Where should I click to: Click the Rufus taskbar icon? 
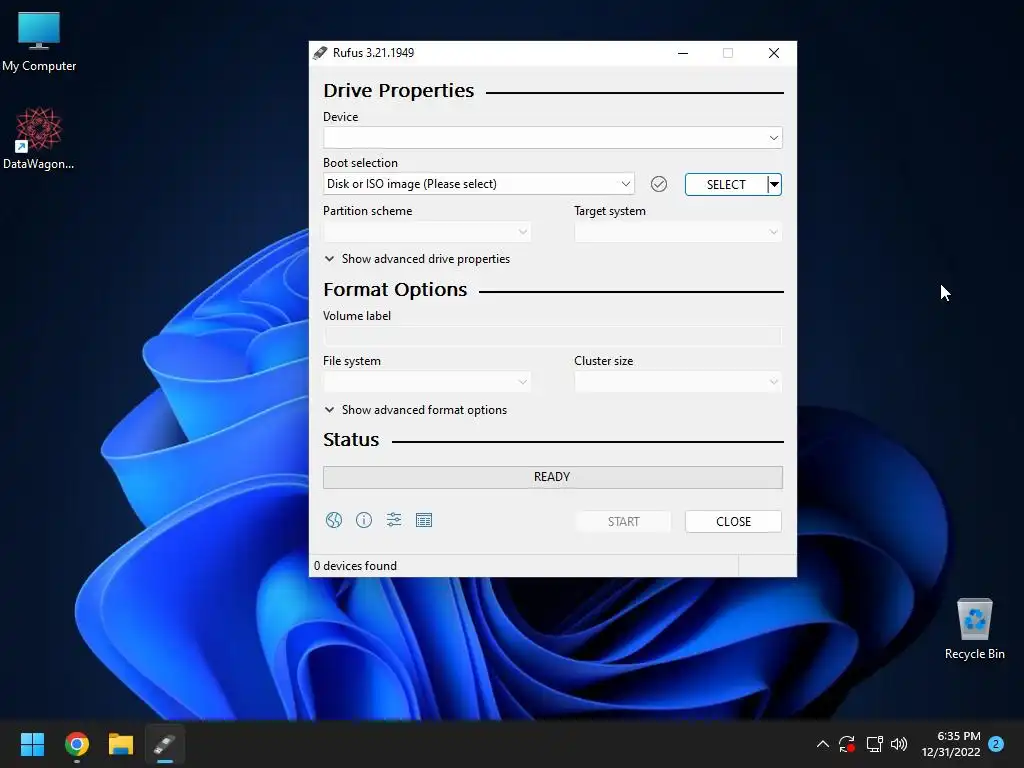click(165, 744)
